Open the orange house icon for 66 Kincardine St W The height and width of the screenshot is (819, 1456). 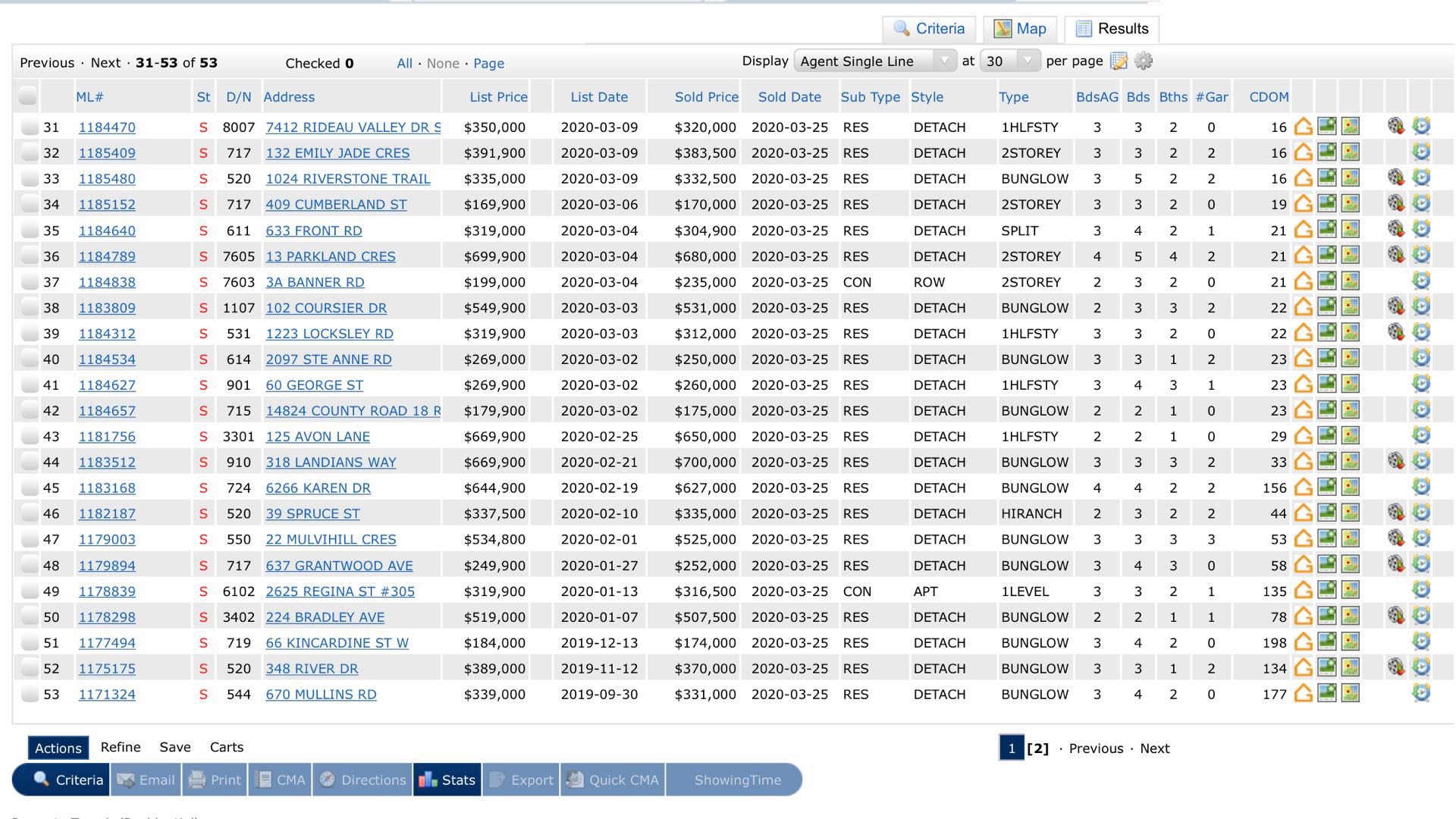click(x=1303, y=642)
